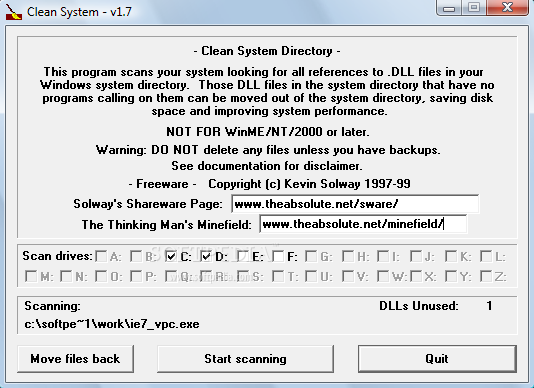Click the Warning: DO NOT delete files text
This screenshot has width=534, height=388.
268,150
